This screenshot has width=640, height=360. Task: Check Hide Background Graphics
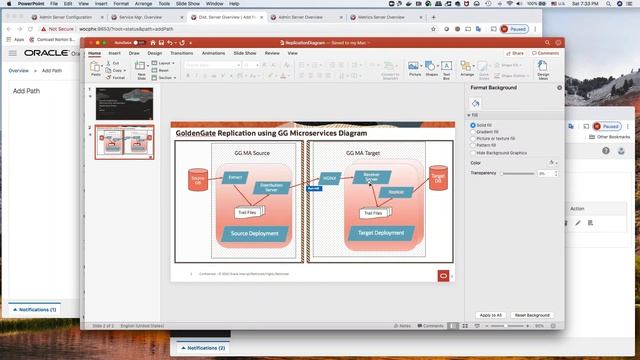click(x=473, y=153)
